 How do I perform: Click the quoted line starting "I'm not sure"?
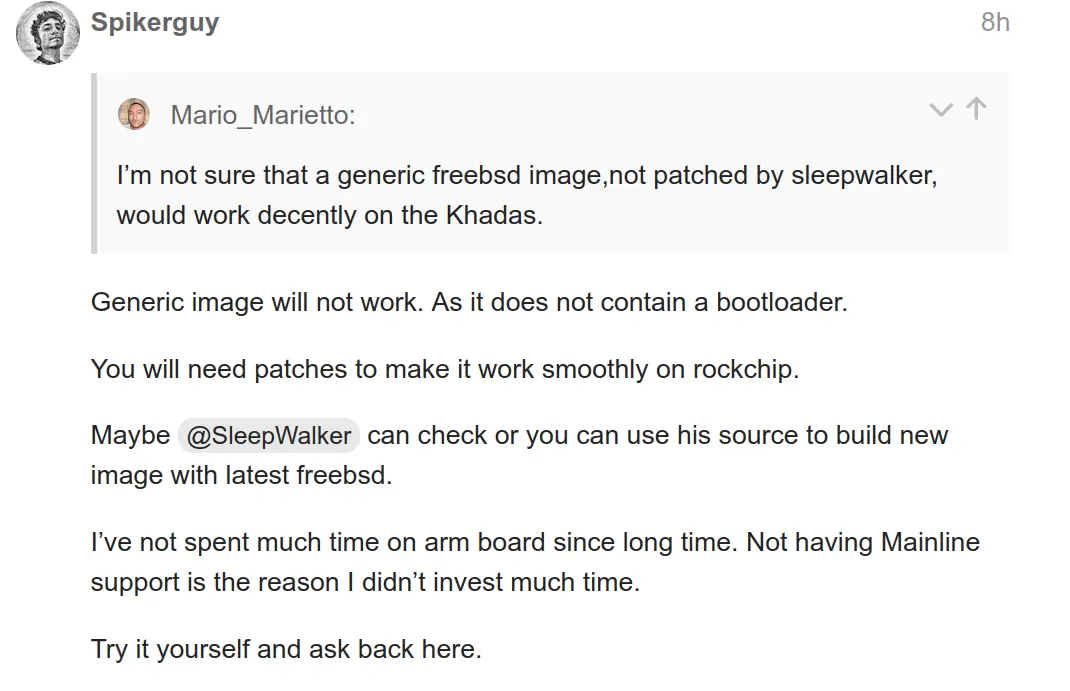point(526,176)
